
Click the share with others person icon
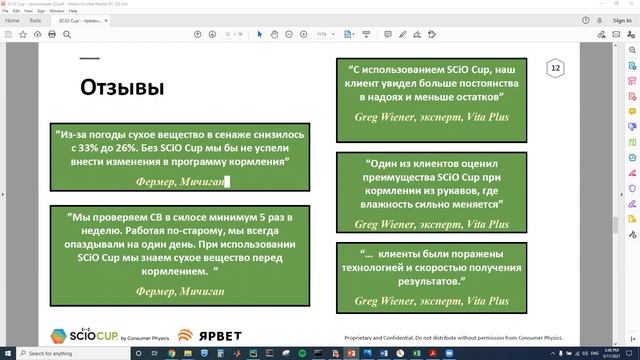pyautogui.click(x=631, y=35)
